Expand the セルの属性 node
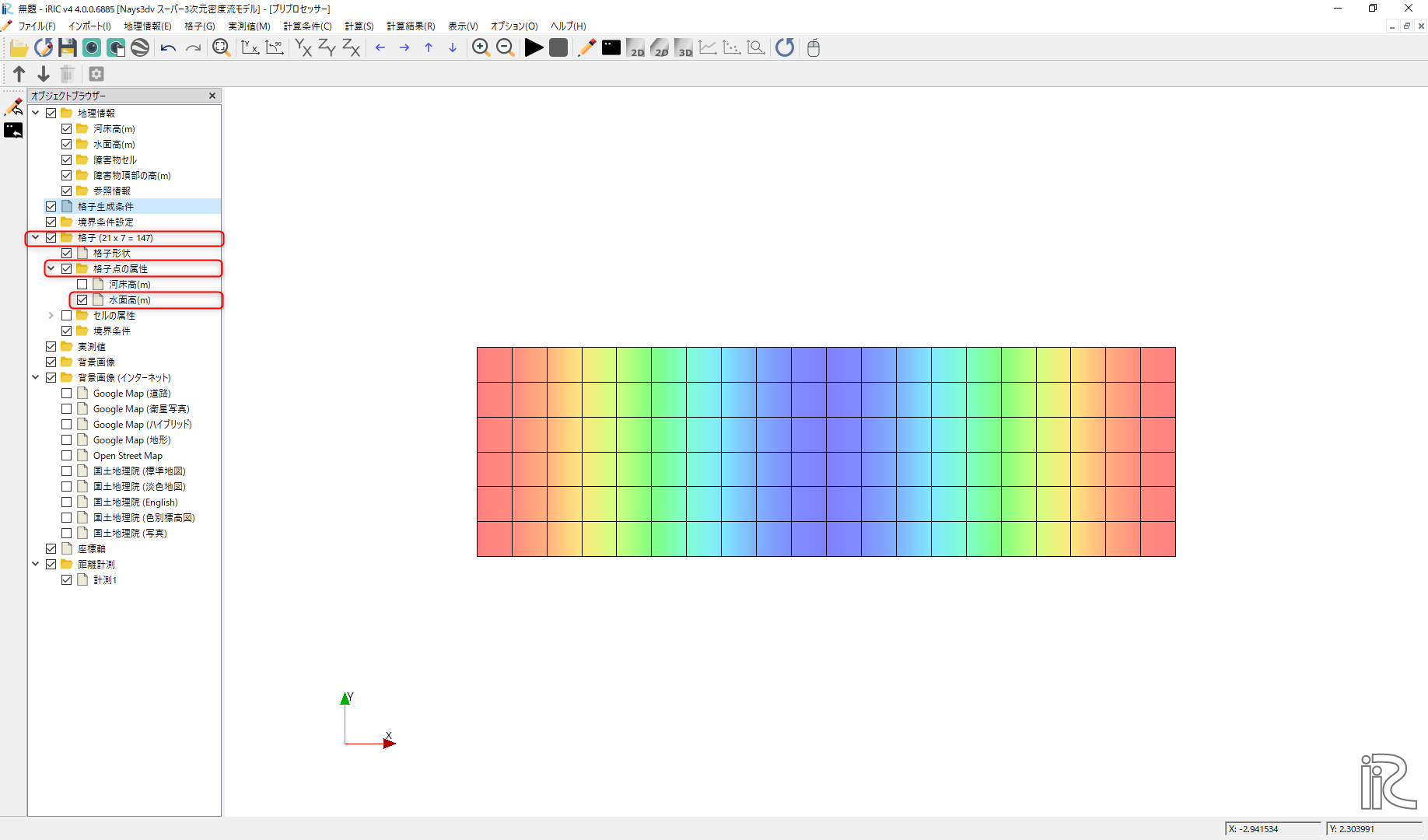 coord(51,315)
